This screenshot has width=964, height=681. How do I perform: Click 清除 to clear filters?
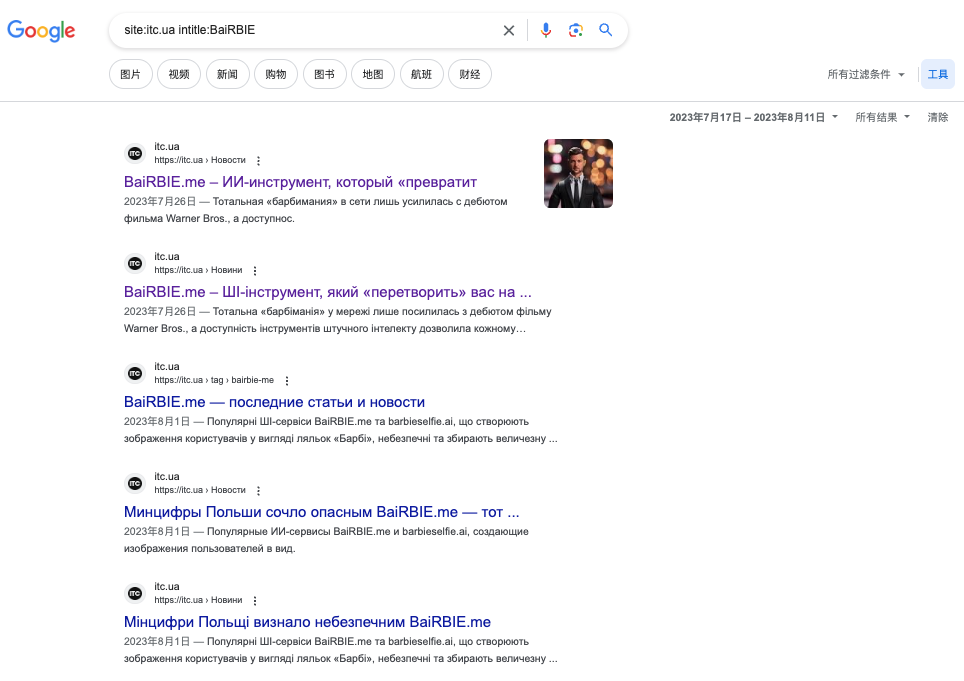tap(937, 117)
